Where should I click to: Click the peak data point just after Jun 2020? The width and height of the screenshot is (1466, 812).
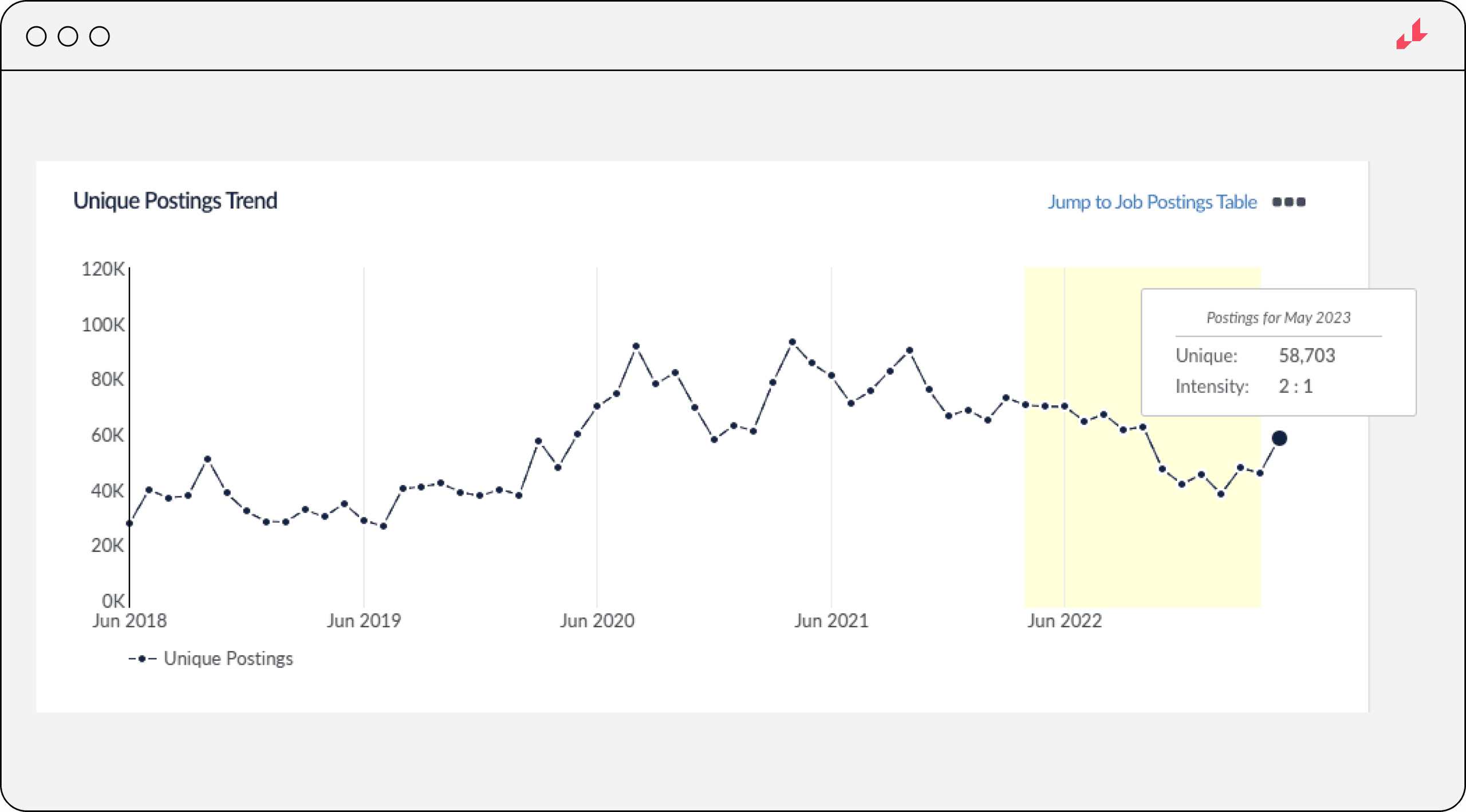click(x=636, y=346)
